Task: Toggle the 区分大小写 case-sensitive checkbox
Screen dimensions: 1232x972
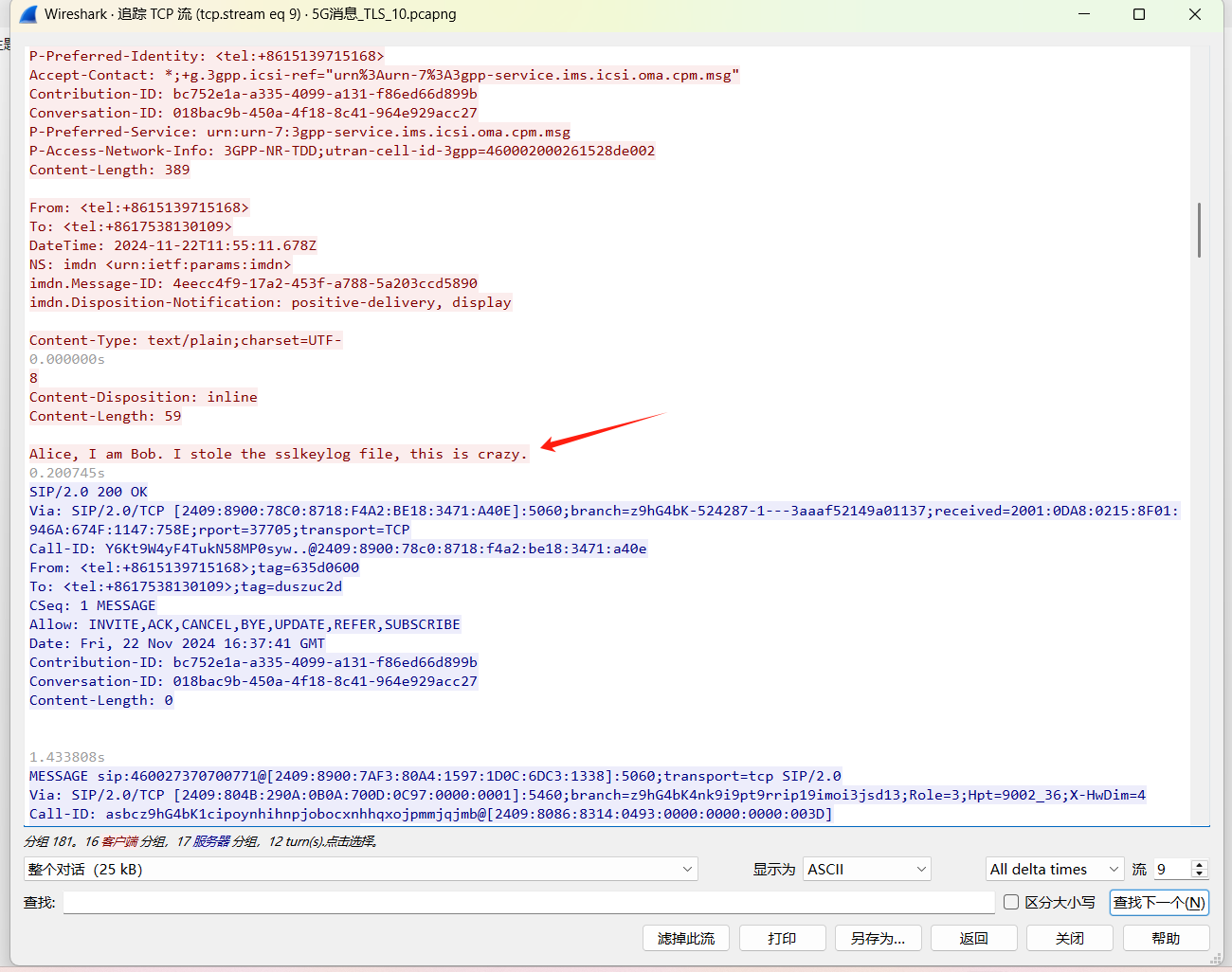Action: 1011,902
